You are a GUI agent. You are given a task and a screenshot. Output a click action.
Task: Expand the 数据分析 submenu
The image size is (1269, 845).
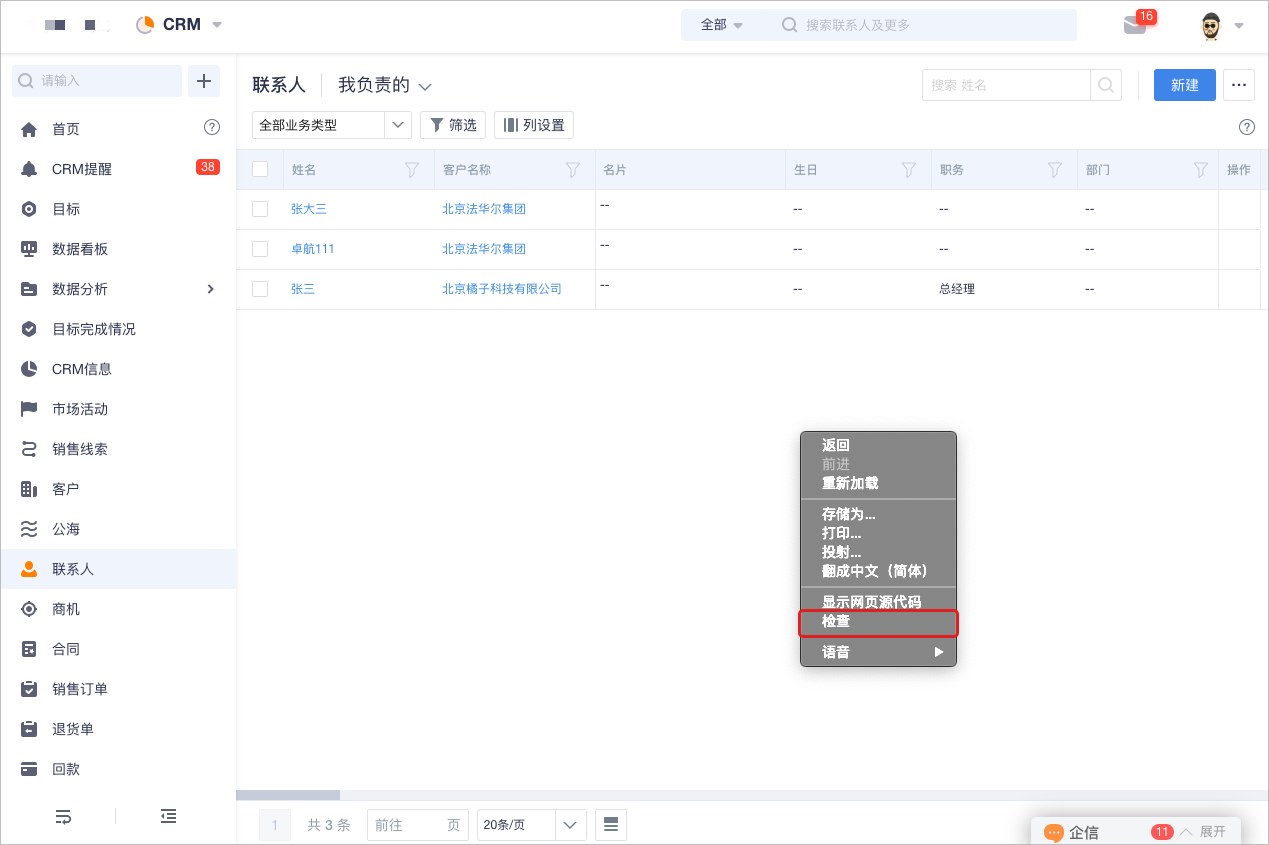(x=210, y=289)
